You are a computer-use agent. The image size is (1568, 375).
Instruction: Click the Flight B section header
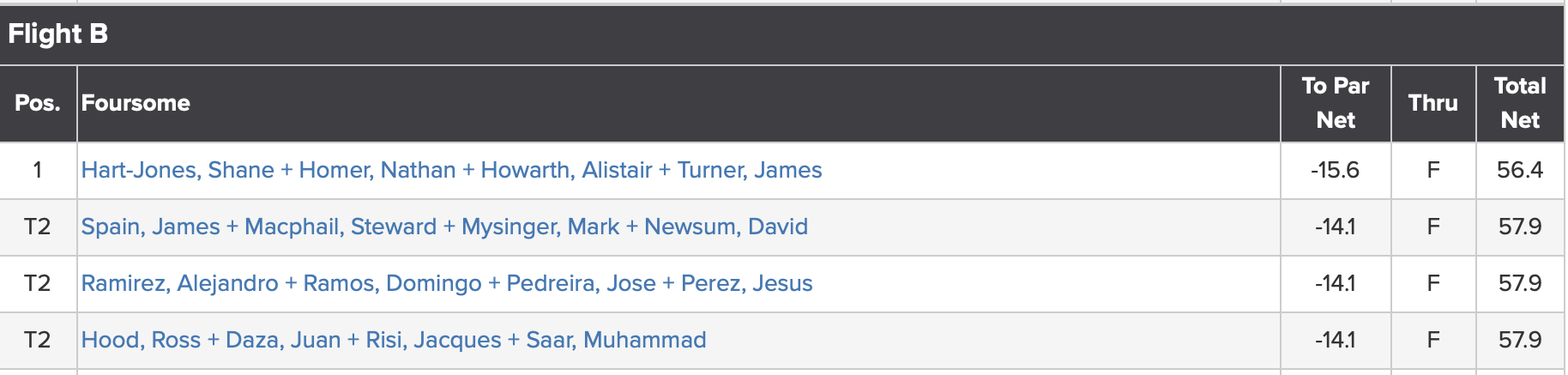(57, 33)
